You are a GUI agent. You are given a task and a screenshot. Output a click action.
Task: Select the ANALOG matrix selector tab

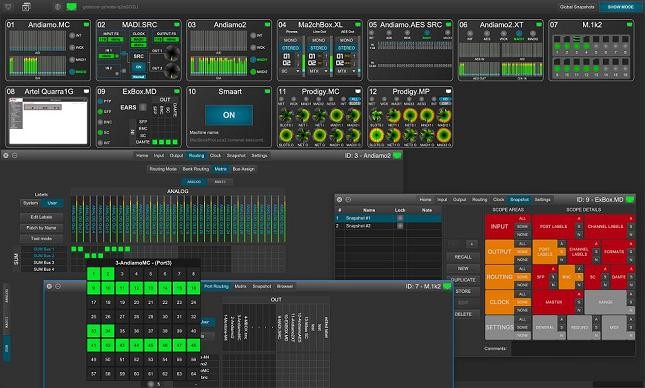tap(194, 181)
